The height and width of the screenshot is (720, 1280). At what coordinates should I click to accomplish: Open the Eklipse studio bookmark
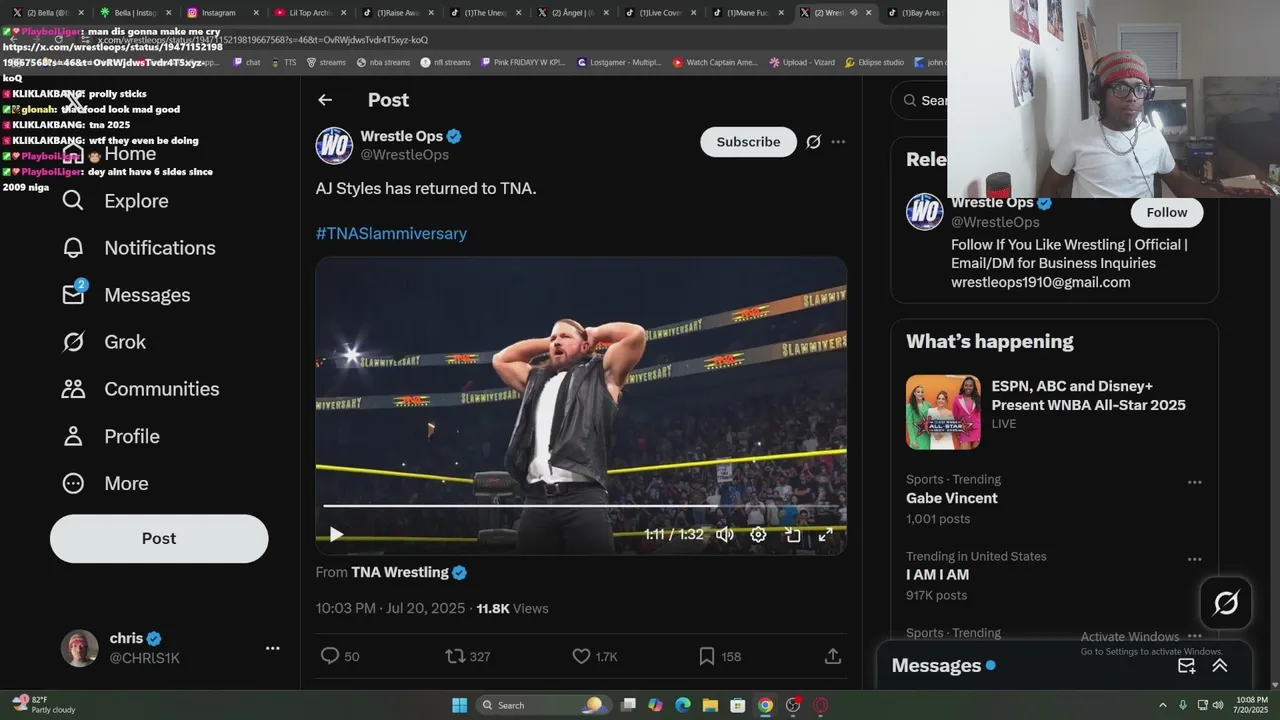(873, 62)
